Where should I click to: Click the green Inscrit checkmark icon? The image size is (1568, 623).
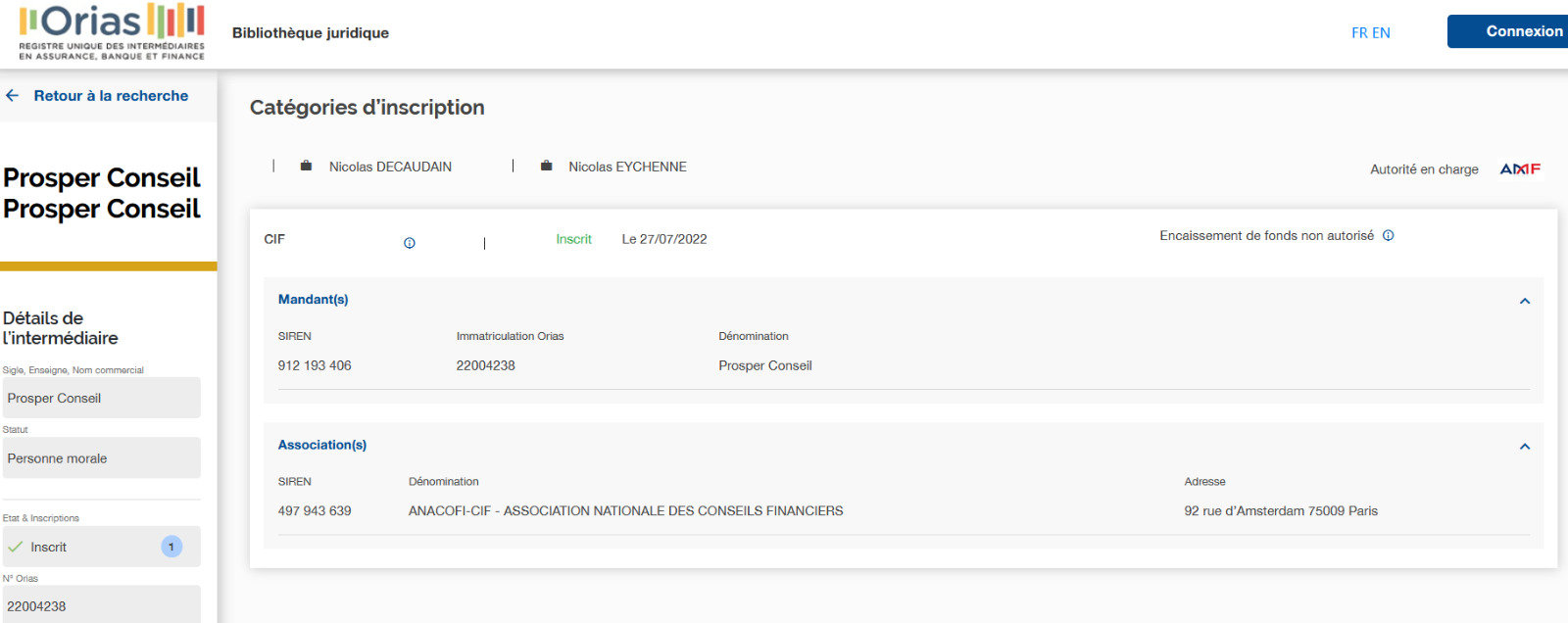[16, 547]
